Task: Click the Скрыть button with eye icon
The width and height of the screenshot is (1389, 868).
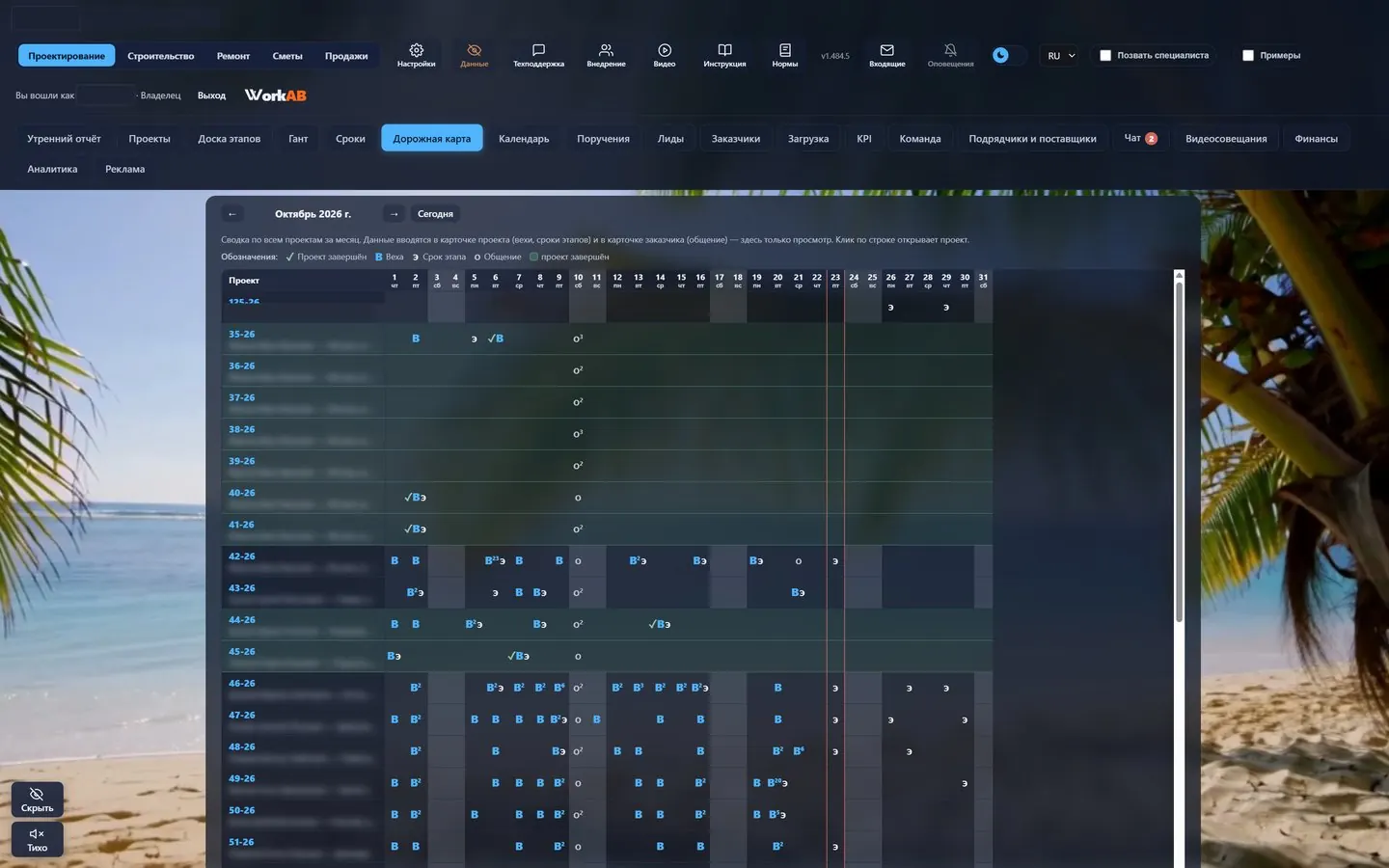Action: [38, 800]
